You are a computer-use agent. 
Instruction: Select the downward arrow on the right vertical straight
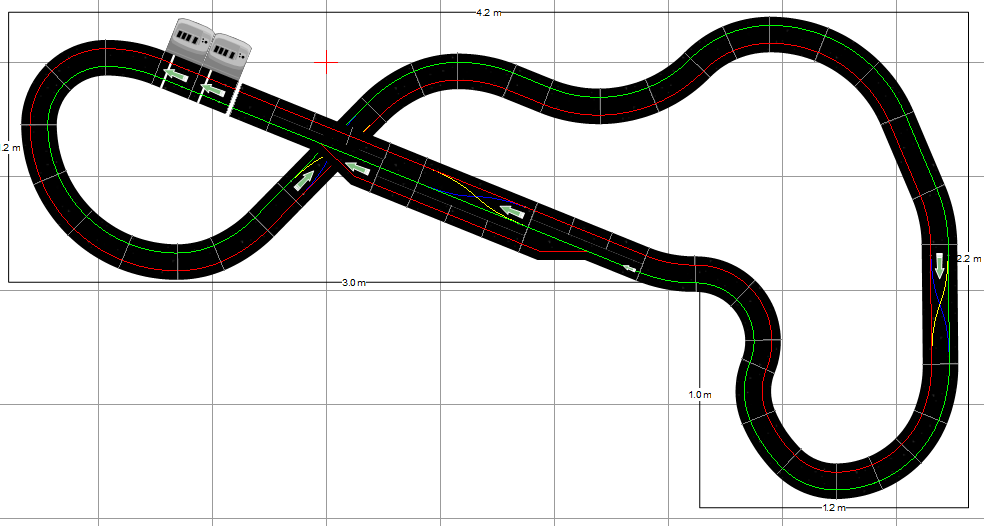coord(940,266)
